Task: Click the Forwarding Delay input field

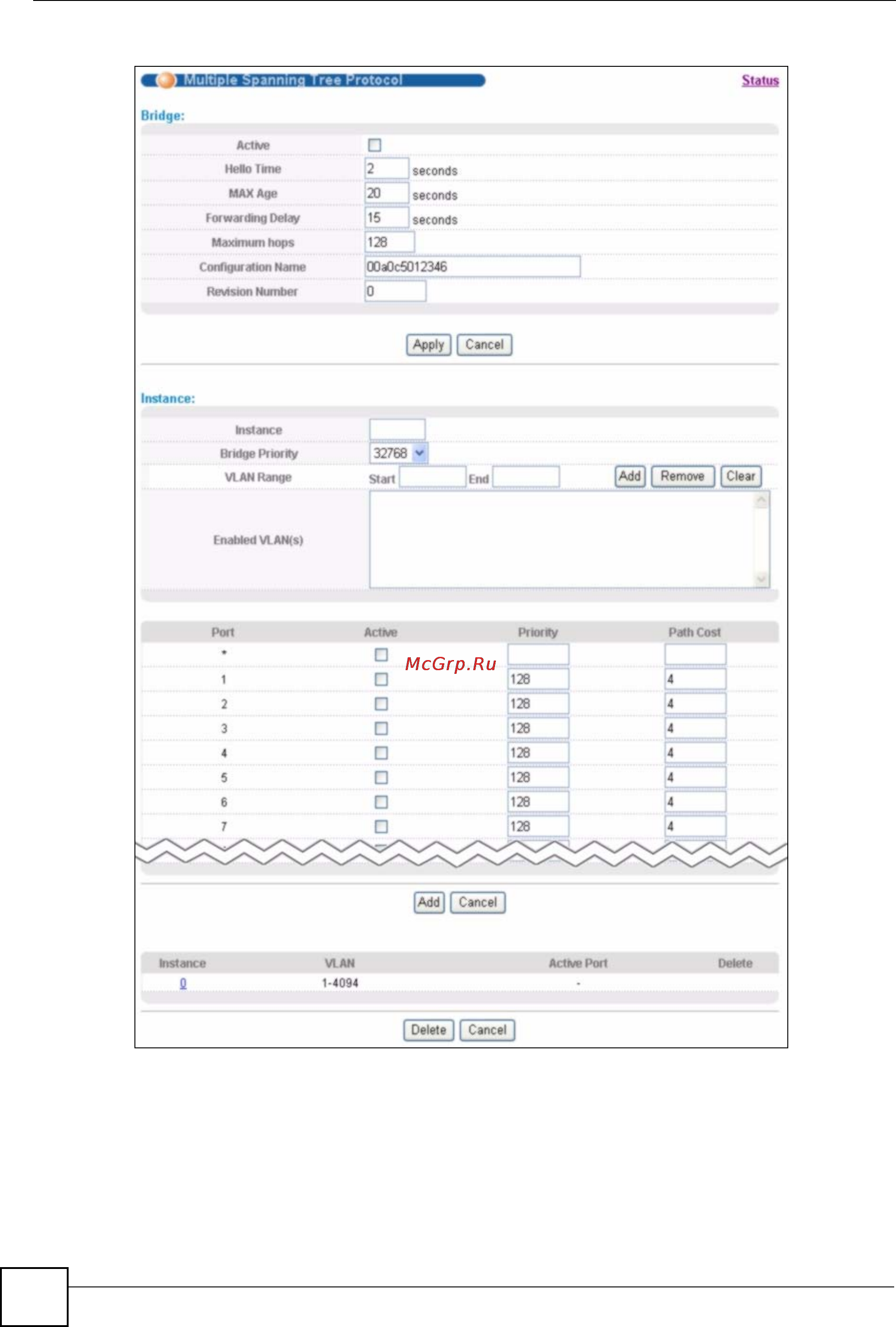Action: [x=387, y=217]
